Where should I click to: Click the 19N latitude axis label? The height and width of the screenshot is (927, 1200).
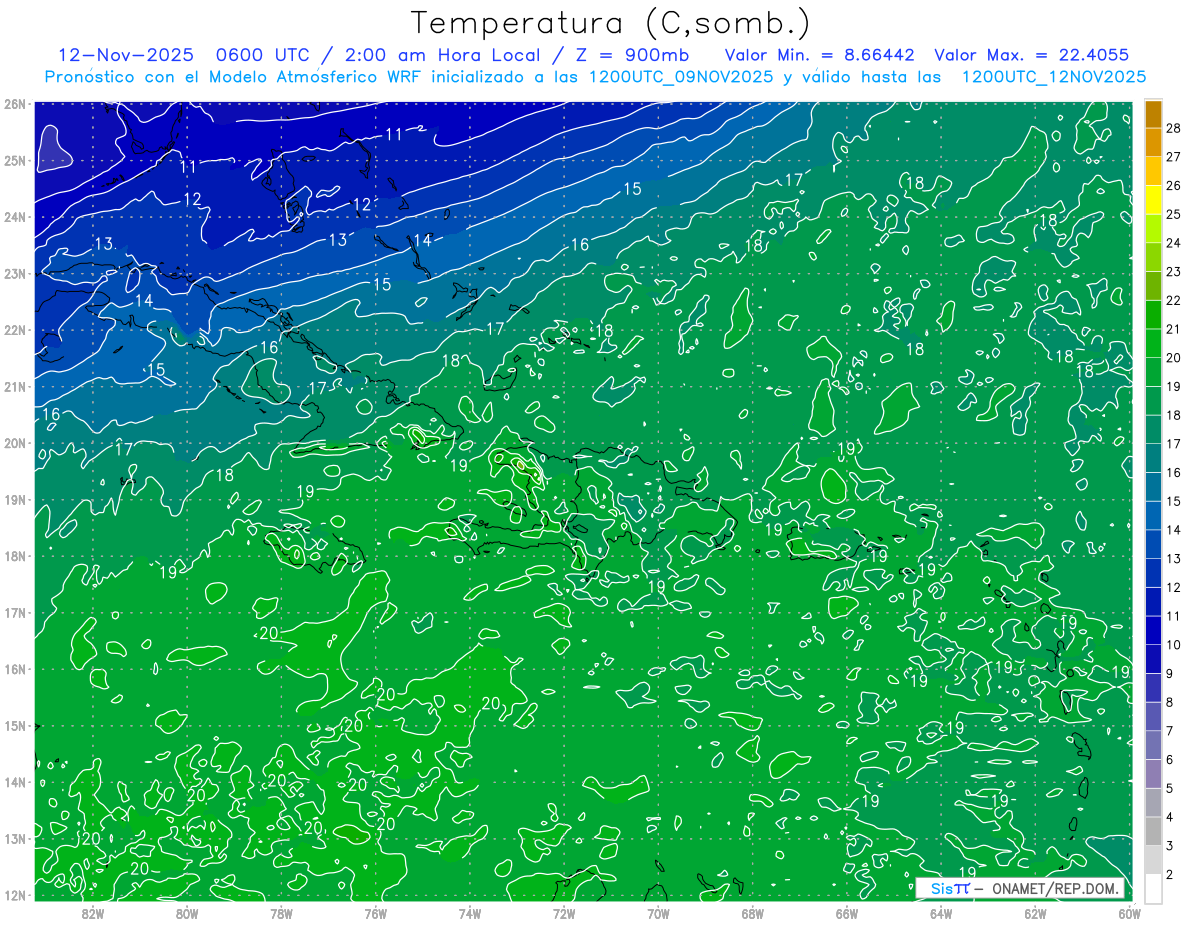[x=14, y=499]
